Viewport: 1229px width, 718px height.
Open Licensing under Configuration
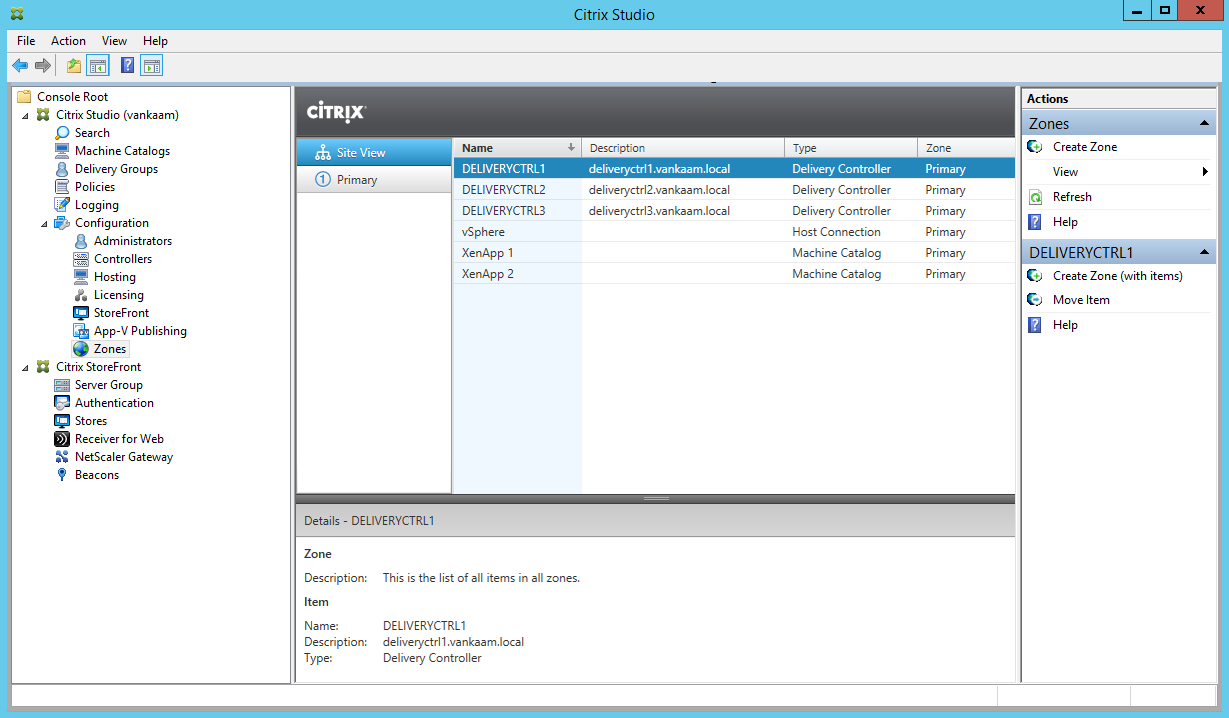click(119, 295)
